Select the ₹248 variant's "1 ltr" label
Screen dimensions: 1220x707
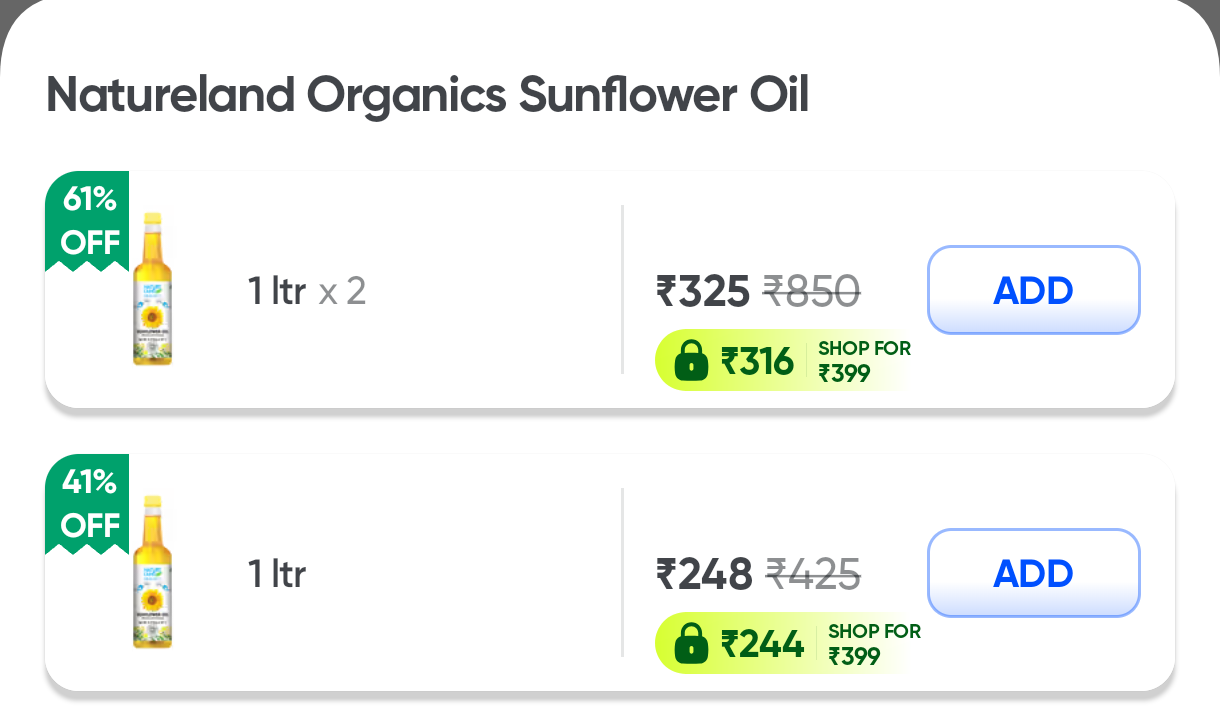[x=276, y=574]
